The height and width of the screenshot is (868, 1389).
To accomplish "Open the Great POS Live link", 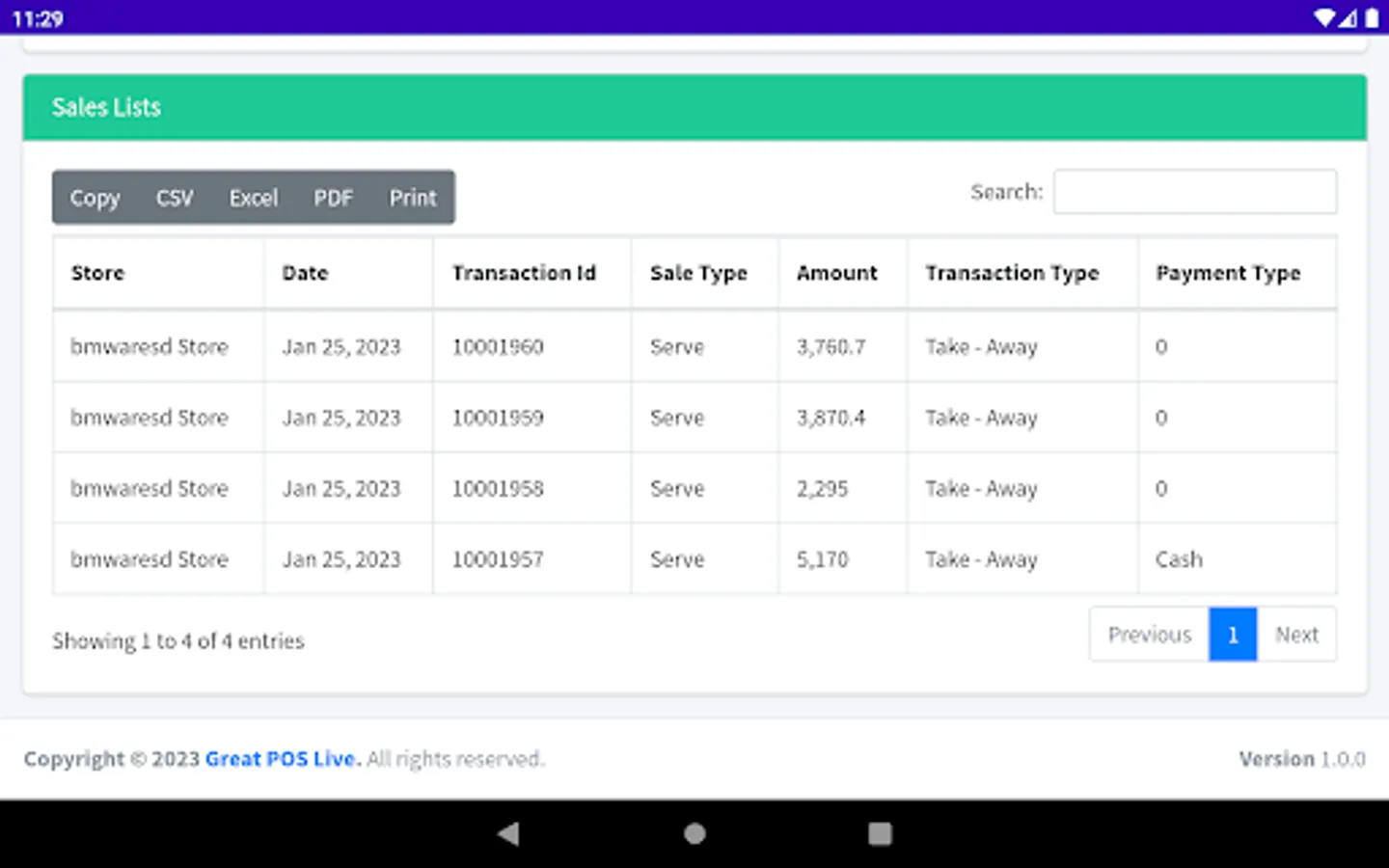I will click(283, 759).
